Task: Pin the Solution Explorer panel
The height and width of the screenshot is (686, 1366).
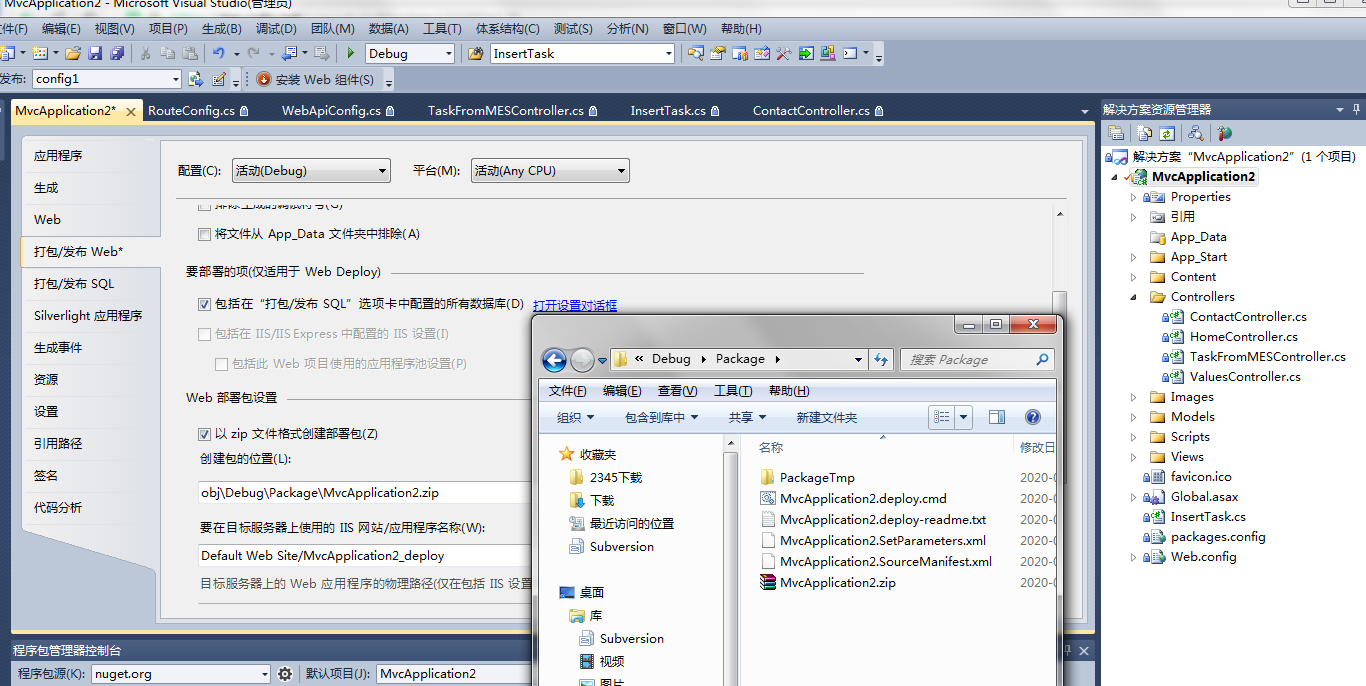Action: 1355,109
